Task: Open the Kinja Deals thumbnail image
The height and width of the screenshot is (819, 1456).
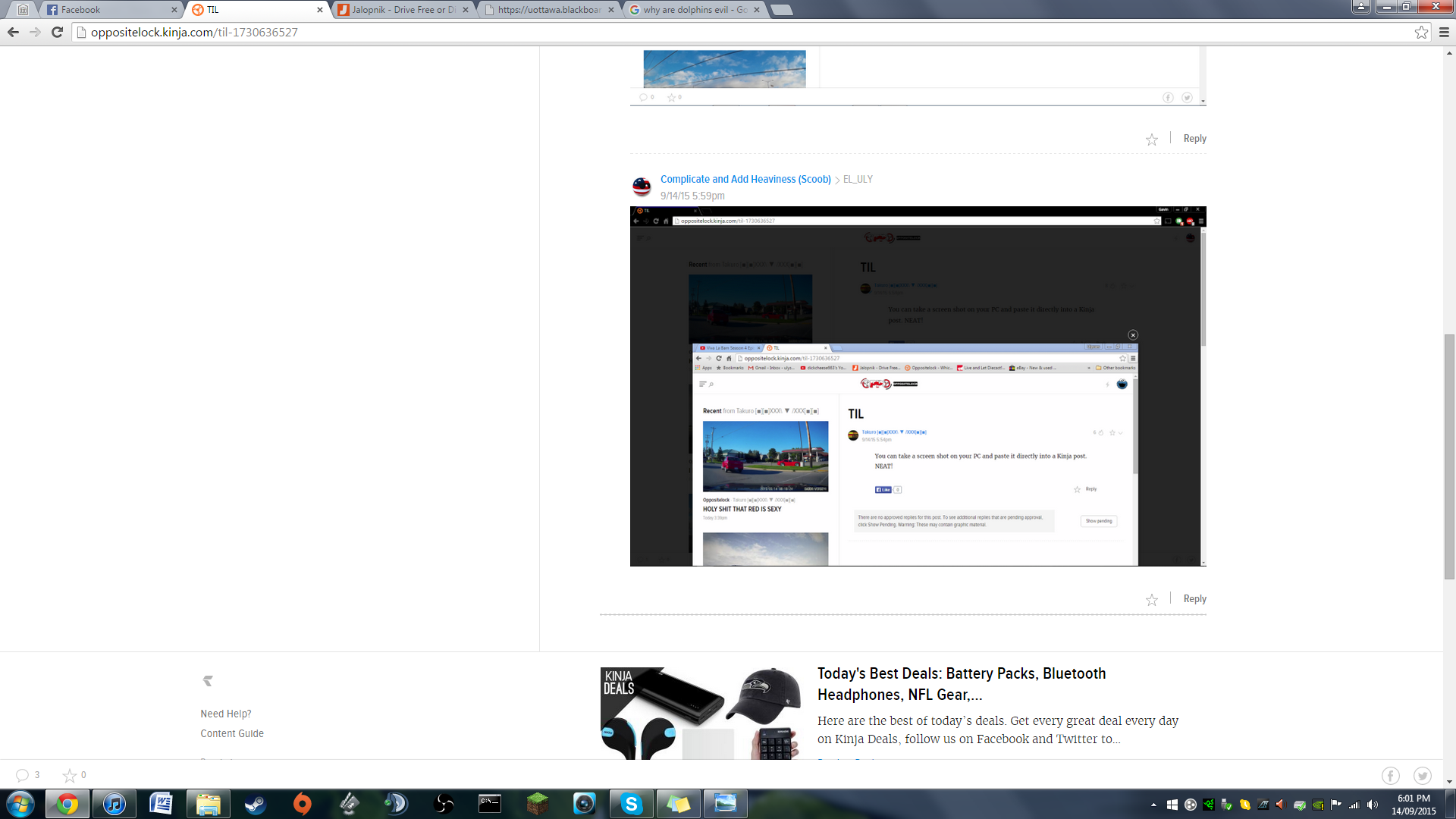Action: 700,713
